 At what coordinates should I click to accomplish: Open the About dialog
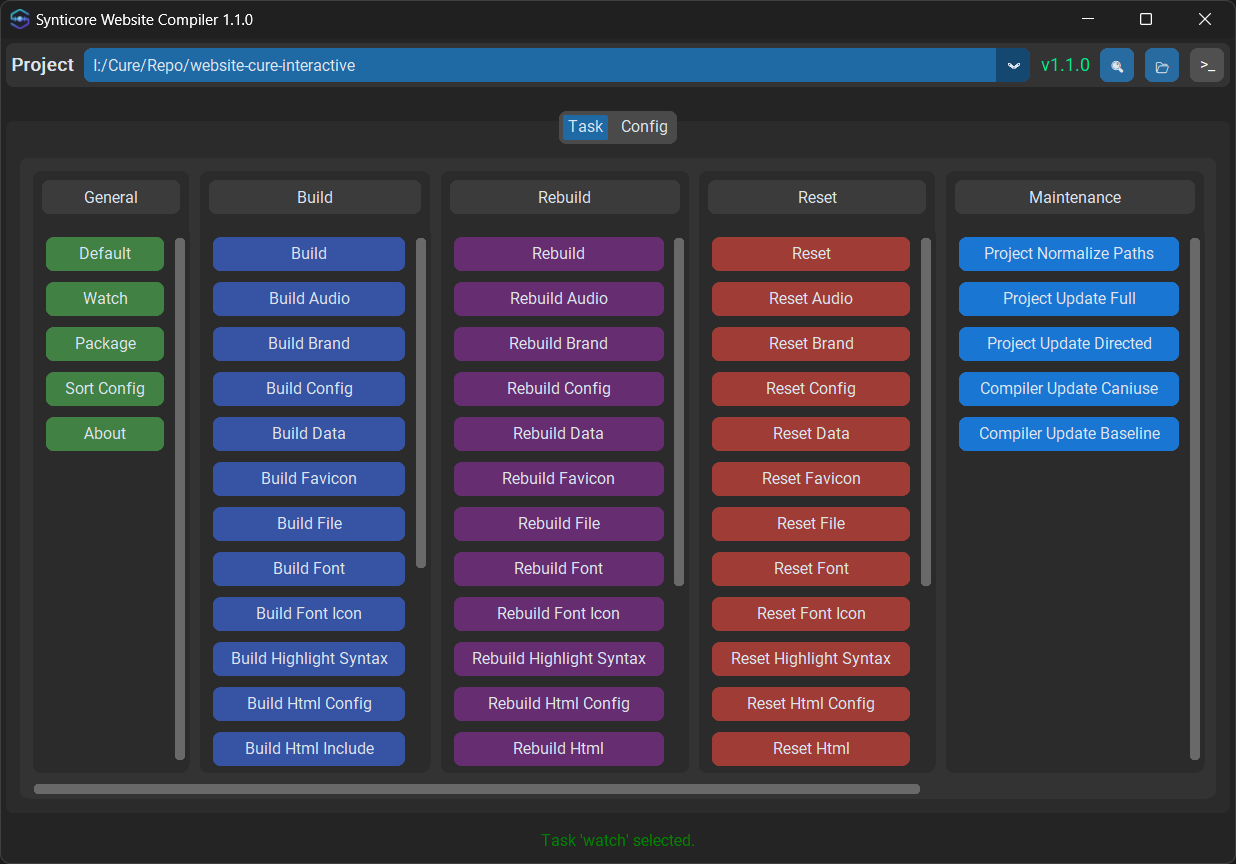pos(105,434)
